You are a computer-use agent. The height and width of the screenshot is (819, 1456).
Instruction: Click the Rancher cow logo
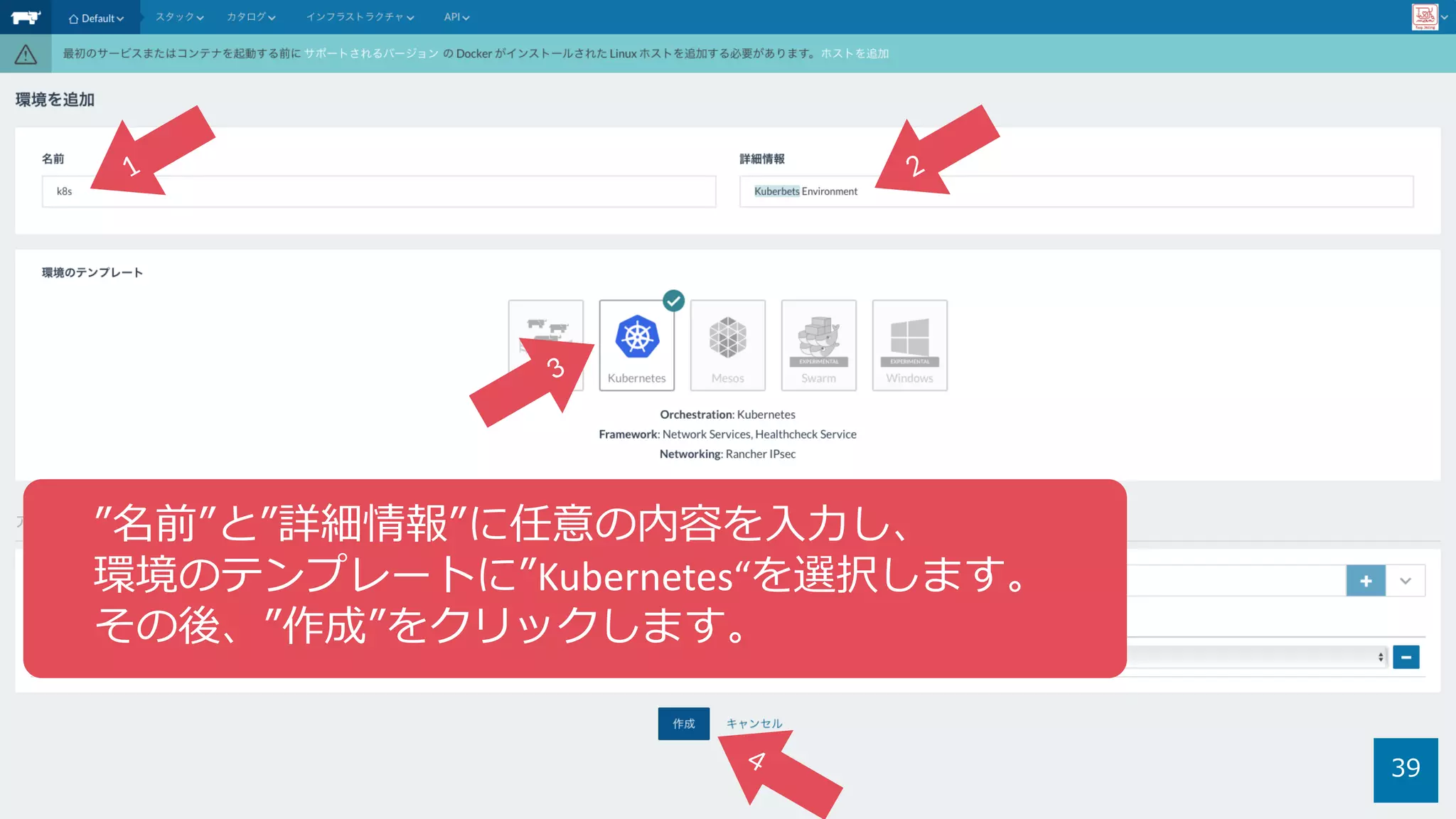(x=26, y=17)
